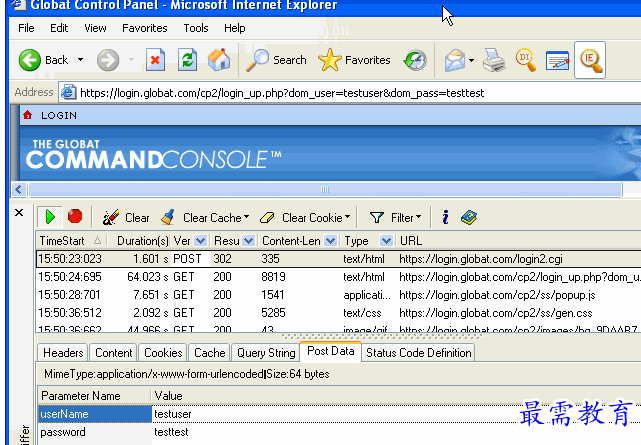Click the blue help book icon
Image resolution: width=641 pixels, height=445 pixels.
pyautogui.click(x=469, y=217)
